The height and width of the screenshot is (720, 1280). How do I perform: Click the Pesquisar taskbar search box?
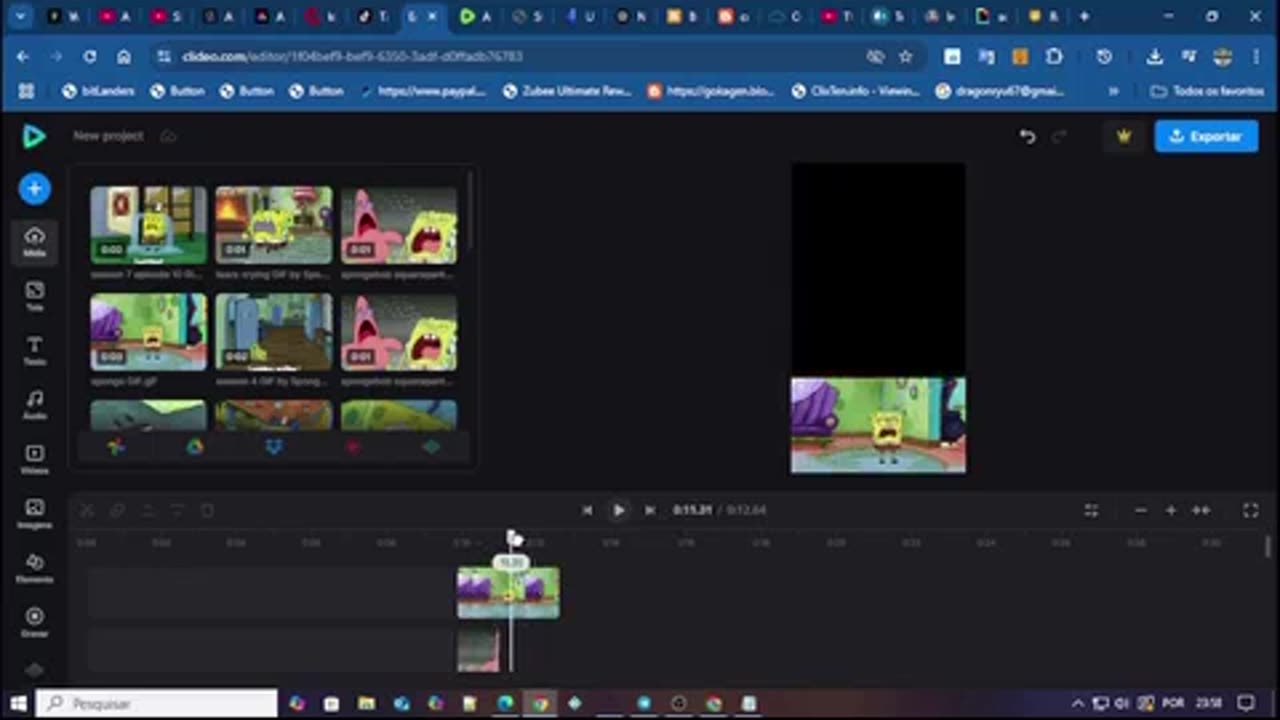coord(158,703)
